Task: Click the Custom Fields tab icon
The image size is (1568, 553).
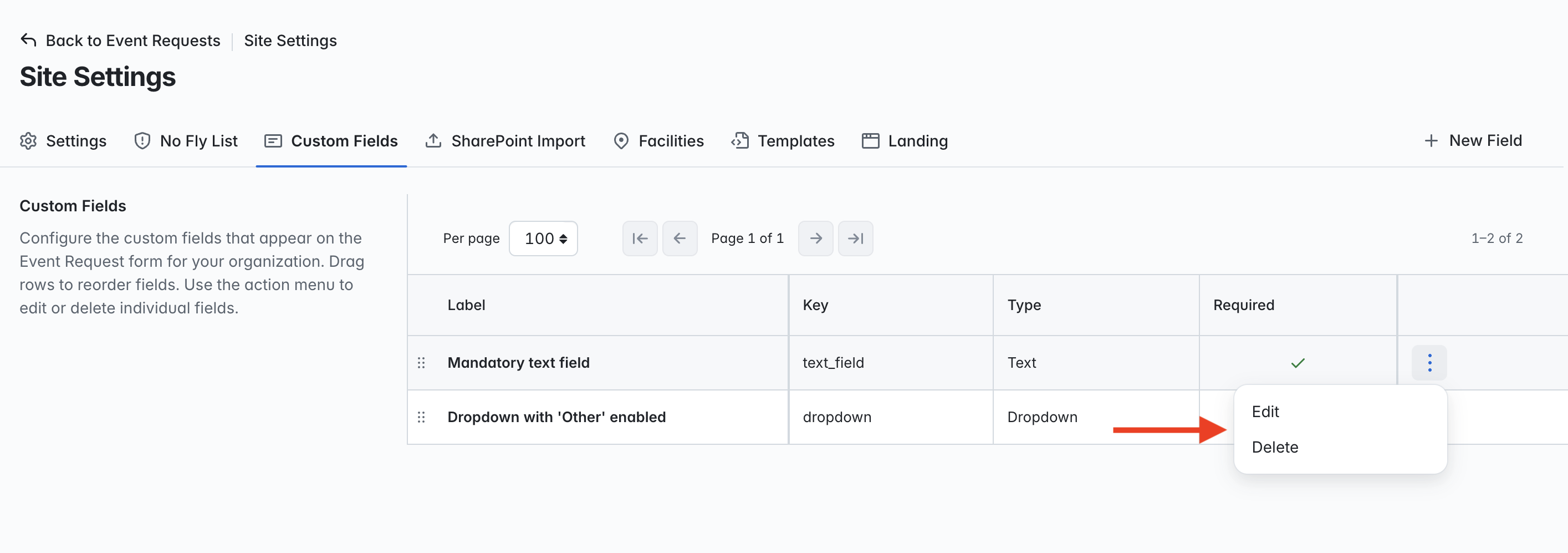Action: click(x=273, y=141)
